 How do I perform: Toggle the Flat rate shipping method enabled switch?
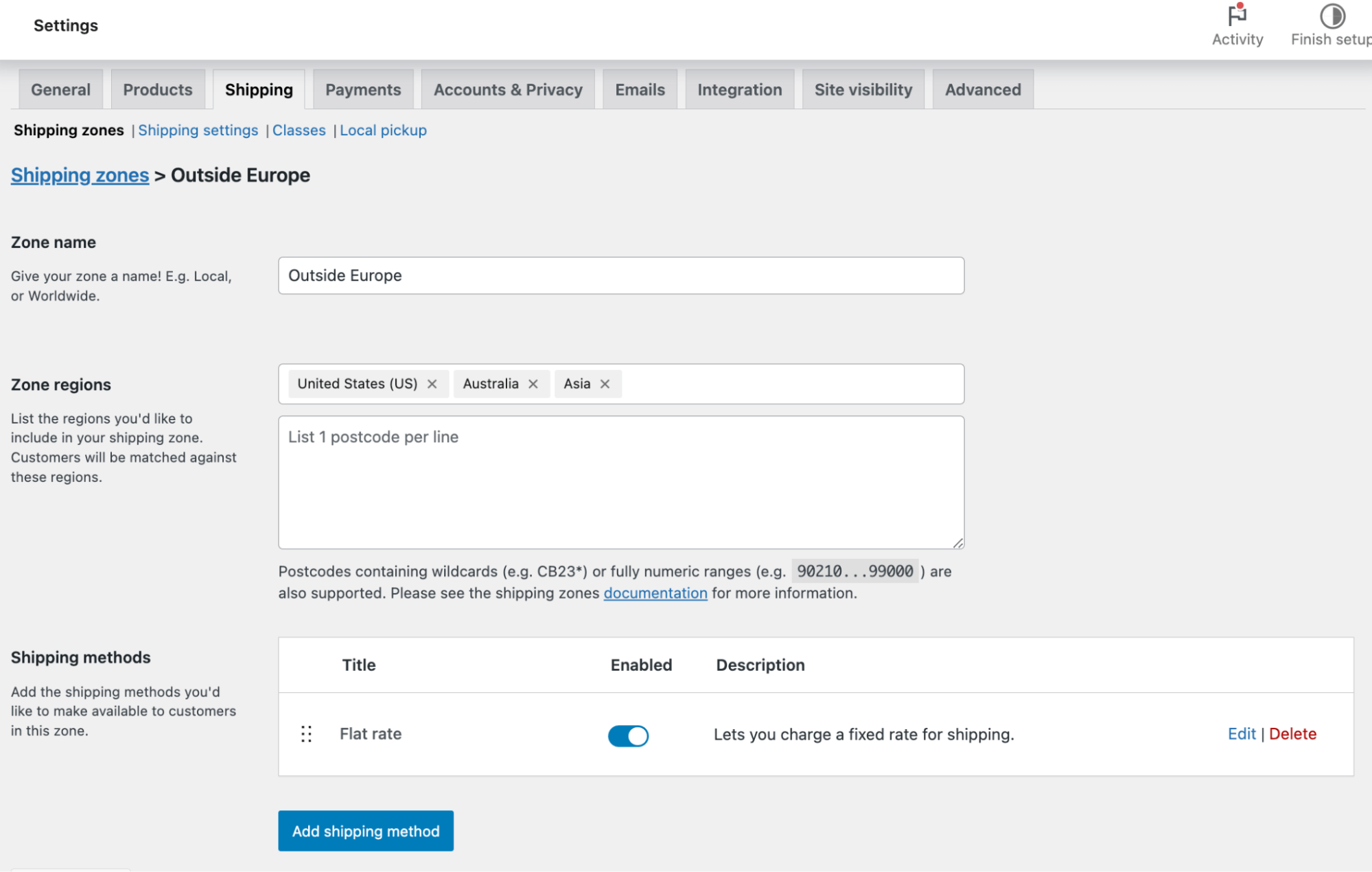pos(629,734)
